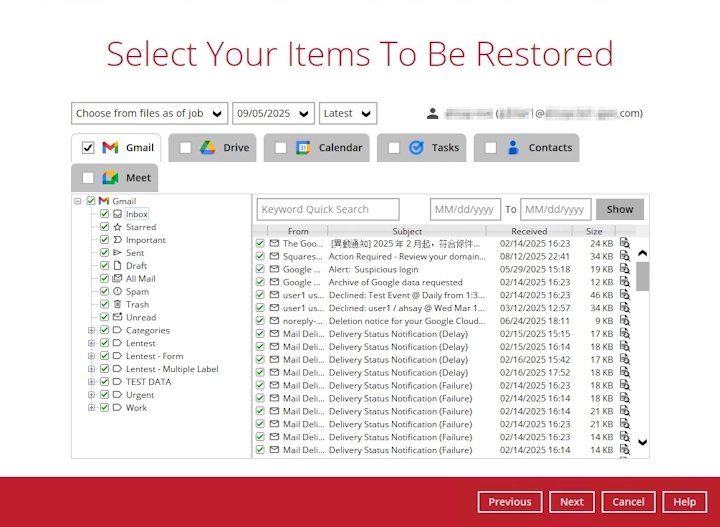Expand the Lentest - Form folder node
This screenshot has width=720, height=527.
click(91, 356)
